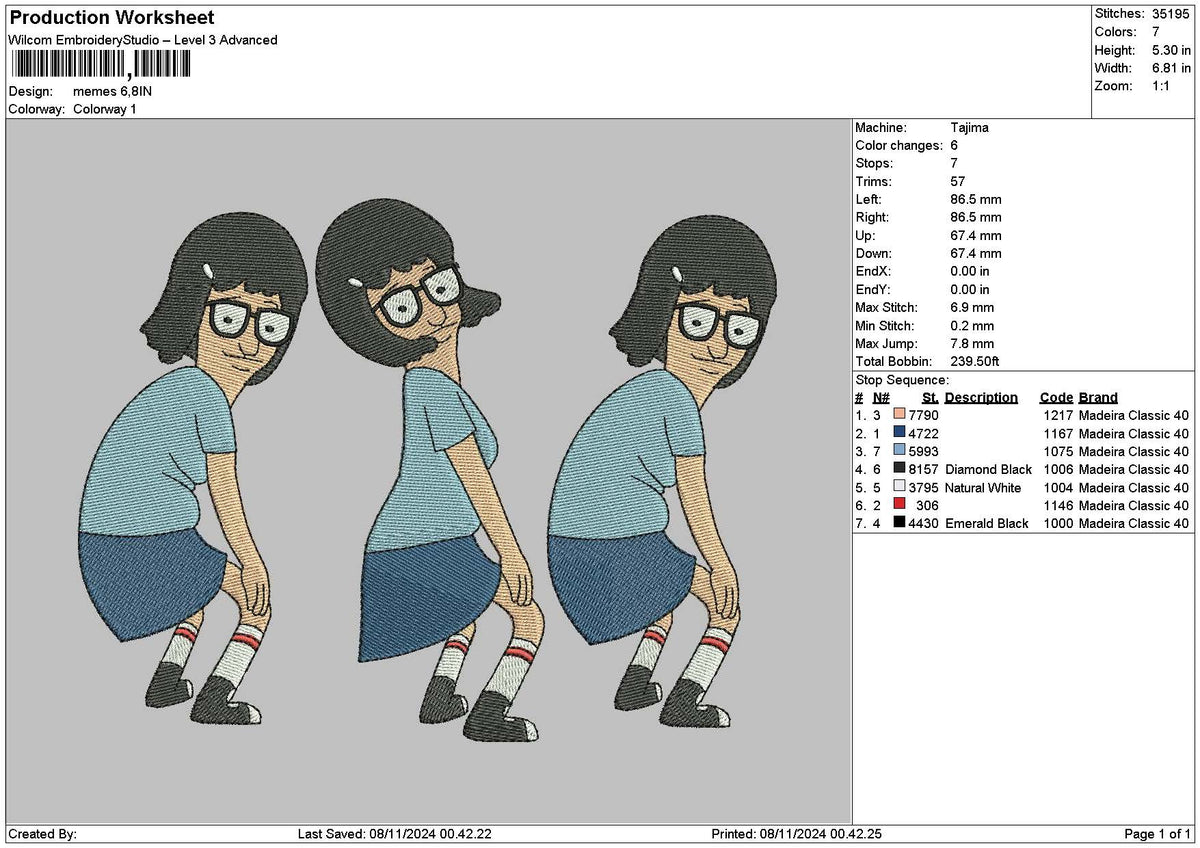Click the 'Natural White' description

click(x=983, y=487)
